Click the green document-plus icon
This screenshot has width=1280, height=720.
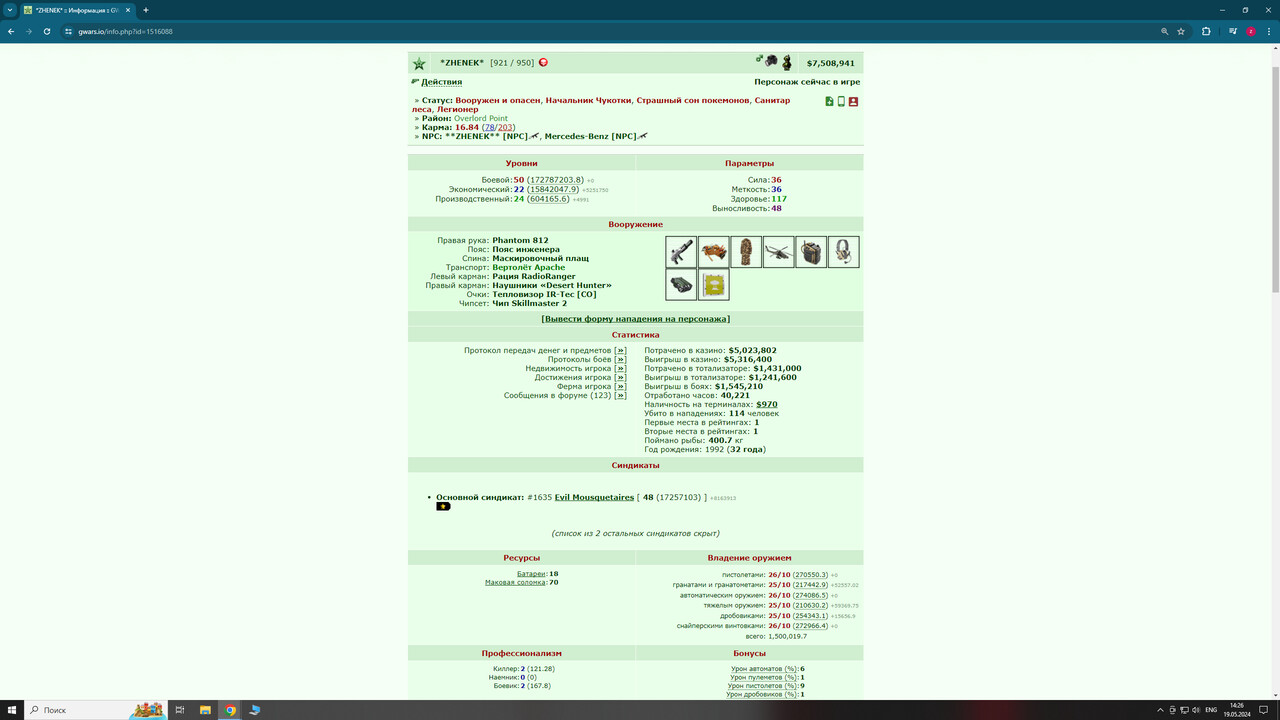(829, 101)
